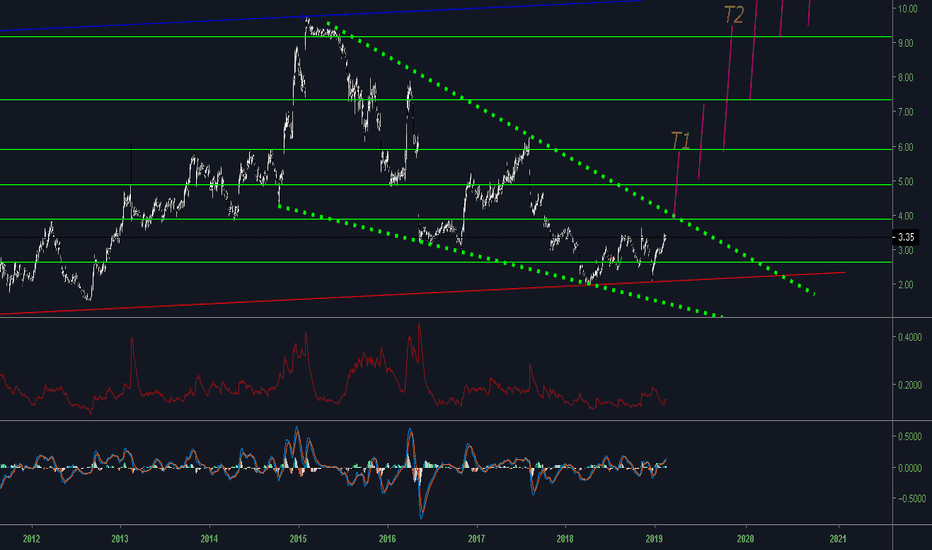Click the 0.4000 indicator scale value
Image resolution: width=932 pixels, height=550 pixels.
(910, 337)
